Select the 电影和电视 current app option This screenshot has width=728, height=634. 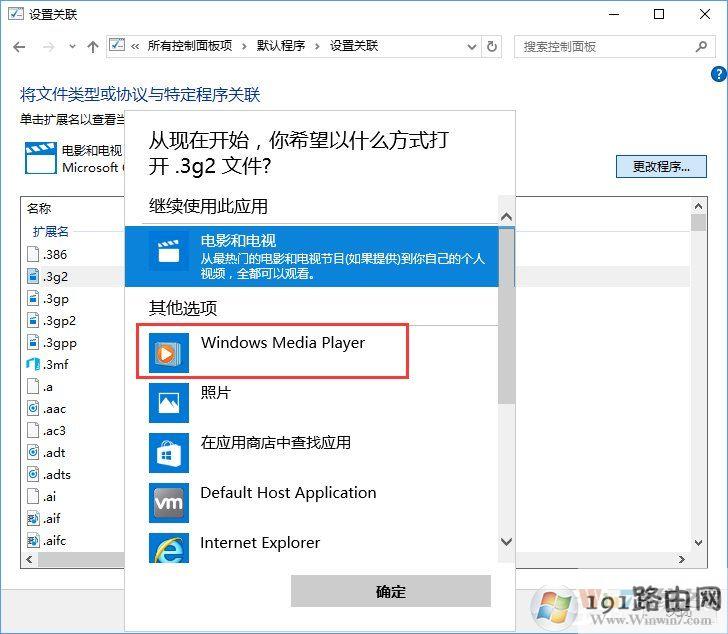[x=312, y=256]
